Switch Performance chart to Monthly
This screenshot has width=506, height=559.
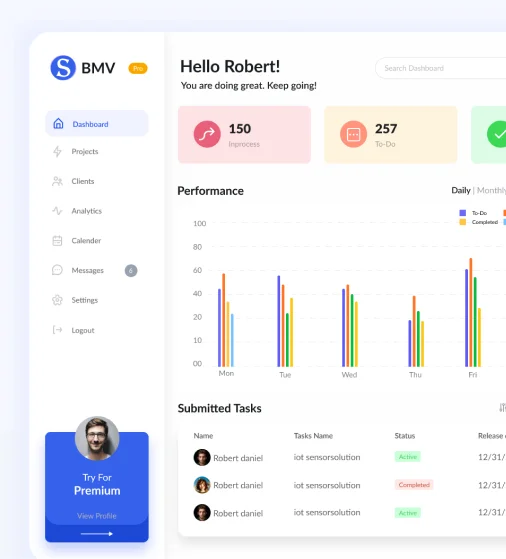click(x=491, y=190)
